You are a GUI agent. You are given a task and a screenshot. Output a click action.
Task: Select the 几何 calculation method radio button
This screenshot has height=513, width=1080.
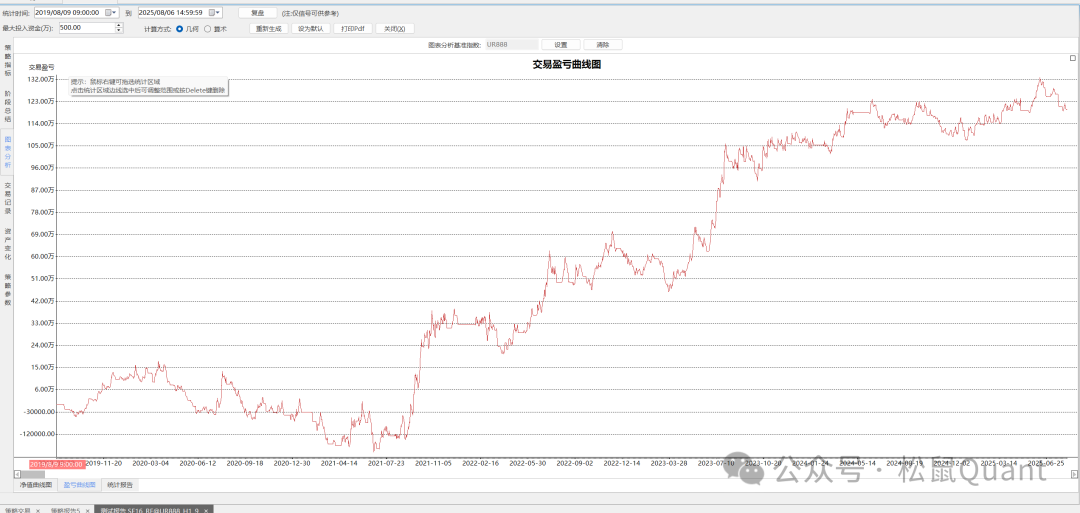pyautogui.click(x=180, y=29)
